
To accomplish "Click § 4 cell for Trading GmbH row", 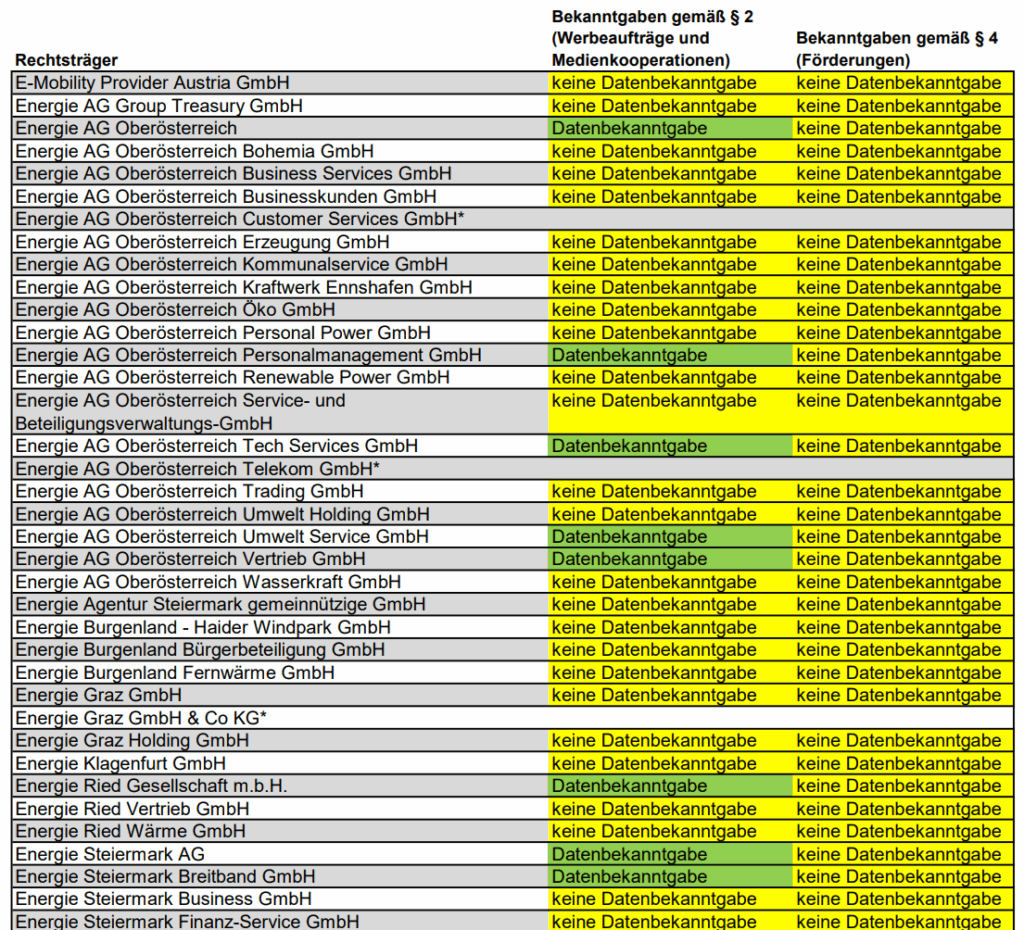I will coord(903,491).
